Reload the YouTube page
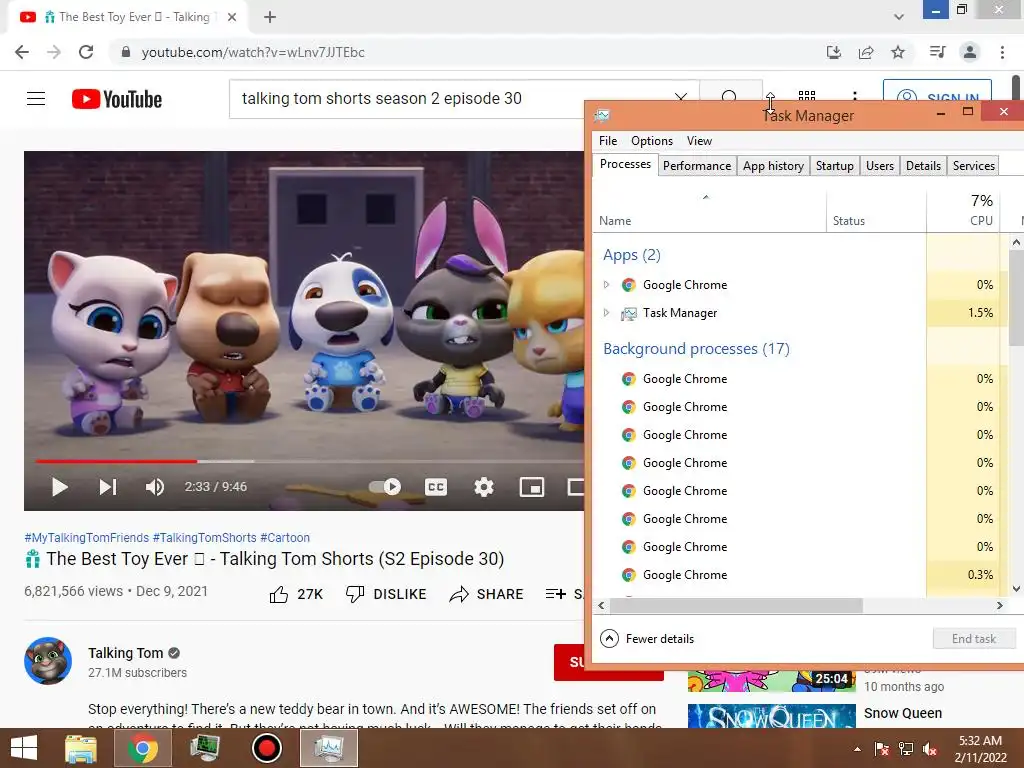 pos(86,52)
